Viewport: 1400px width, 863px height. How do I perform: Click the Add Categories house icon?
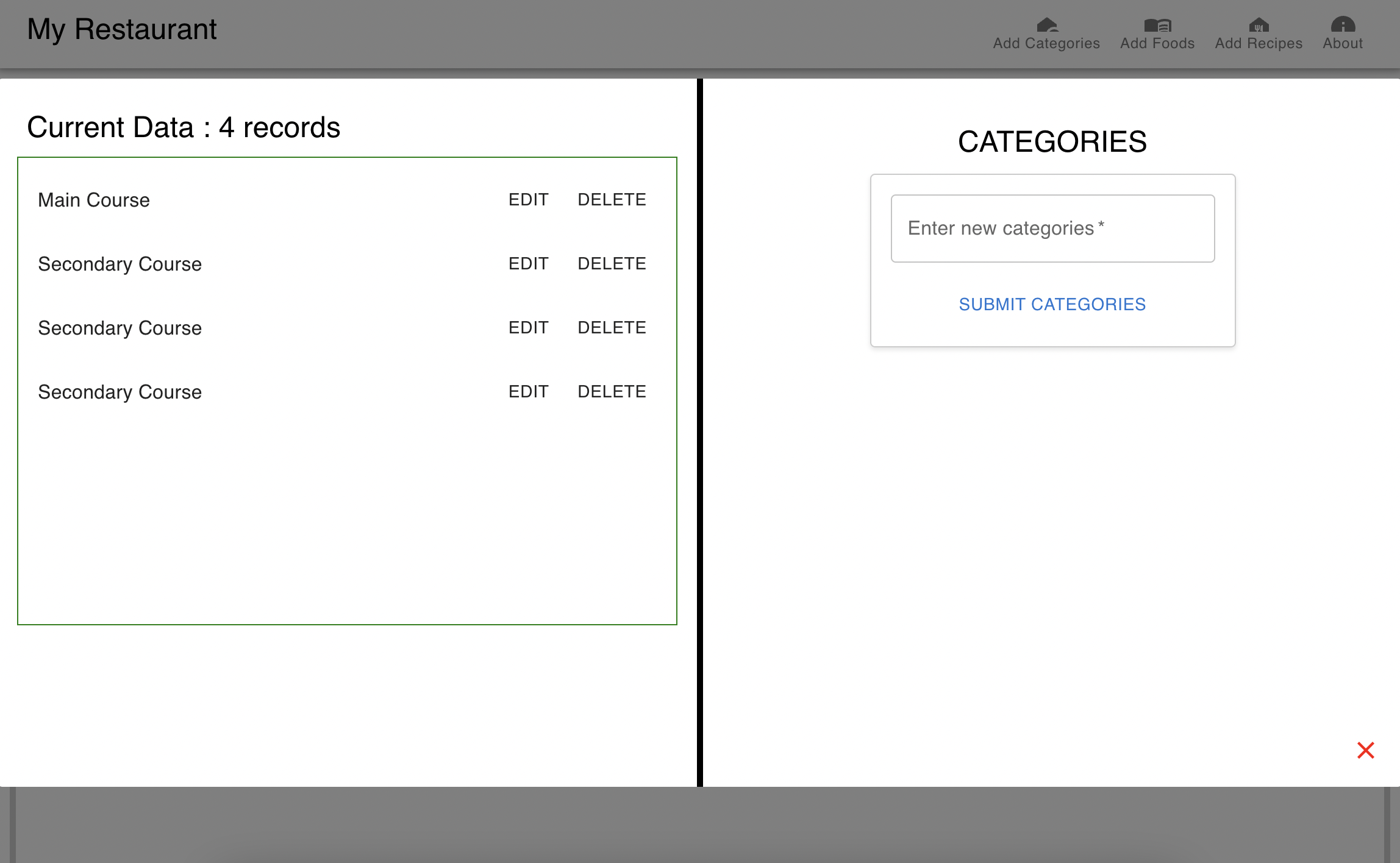pos(1046,24)
